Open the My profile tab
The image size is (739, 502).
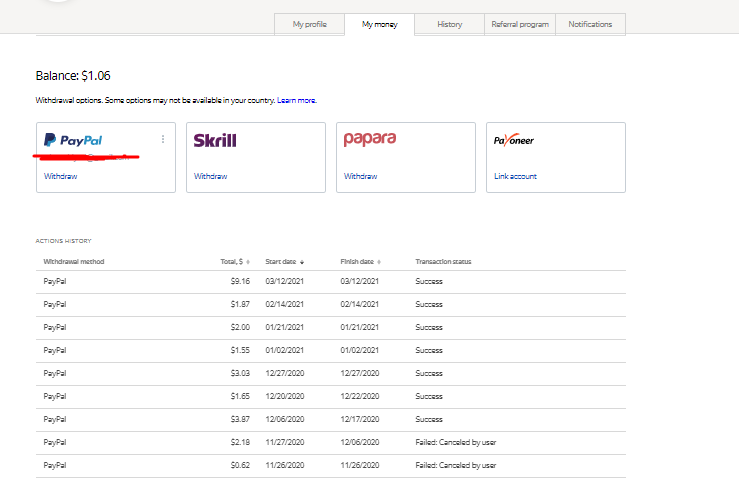tap(310, 24)
